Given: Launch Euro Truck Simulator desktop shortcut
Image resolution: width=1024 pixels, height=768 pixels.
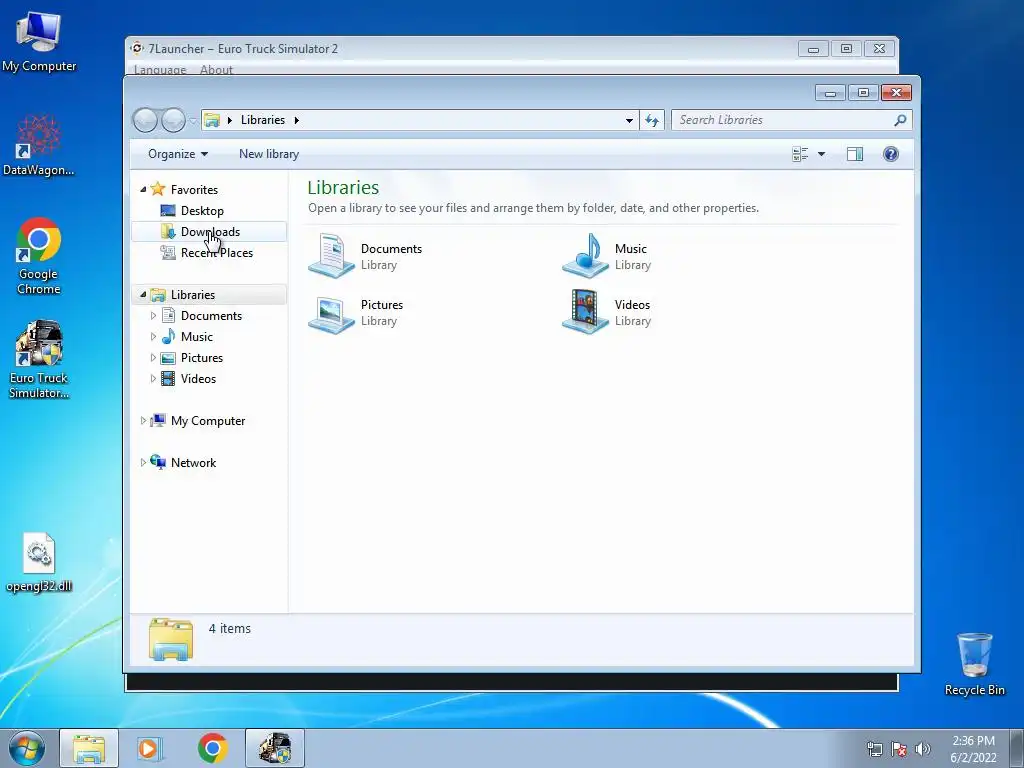Looking at the screenshot, I should pos(39,359).
